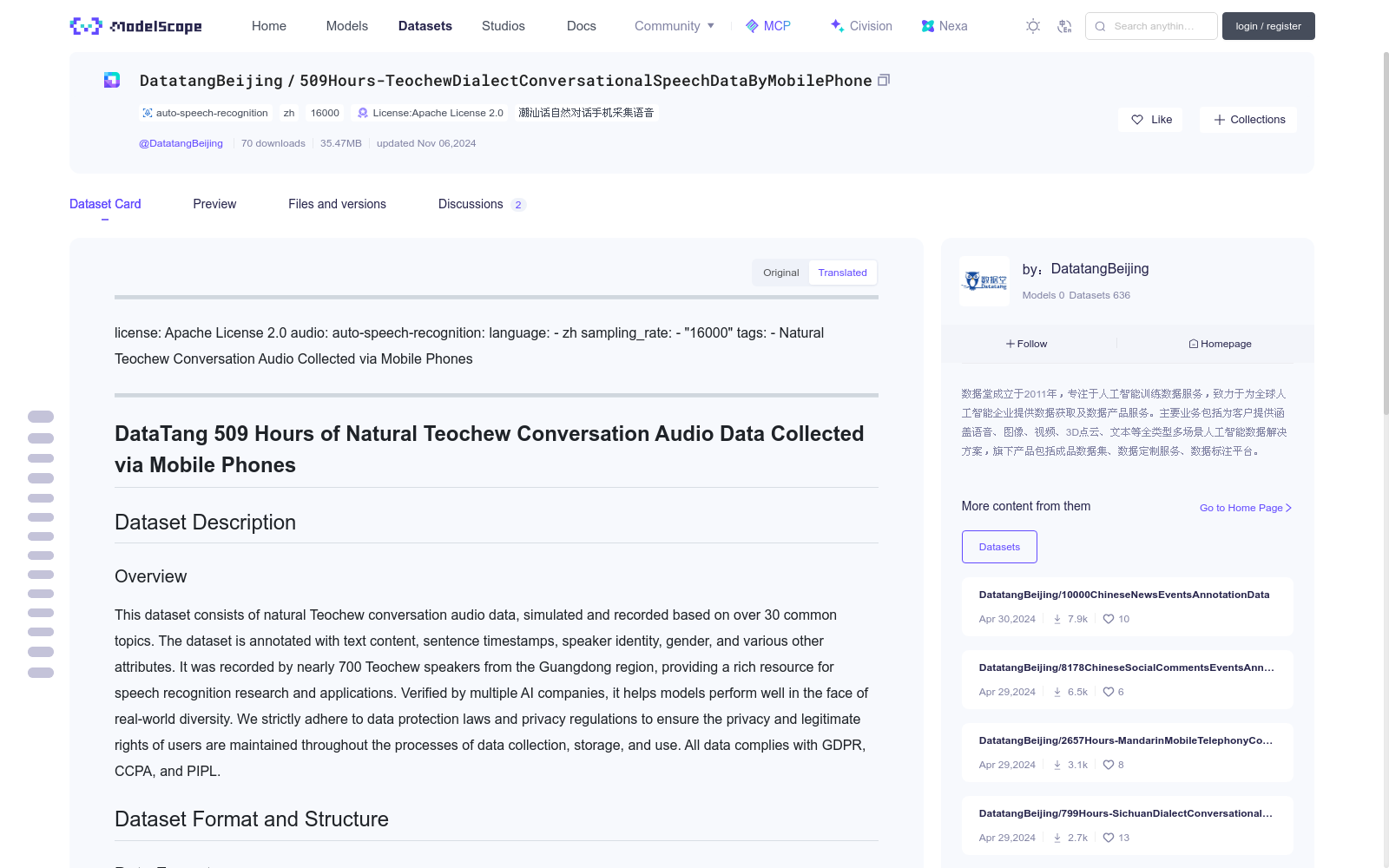Open 10000ChineseNewsEventsAnnotationData dataset card

click(1127, 607)
